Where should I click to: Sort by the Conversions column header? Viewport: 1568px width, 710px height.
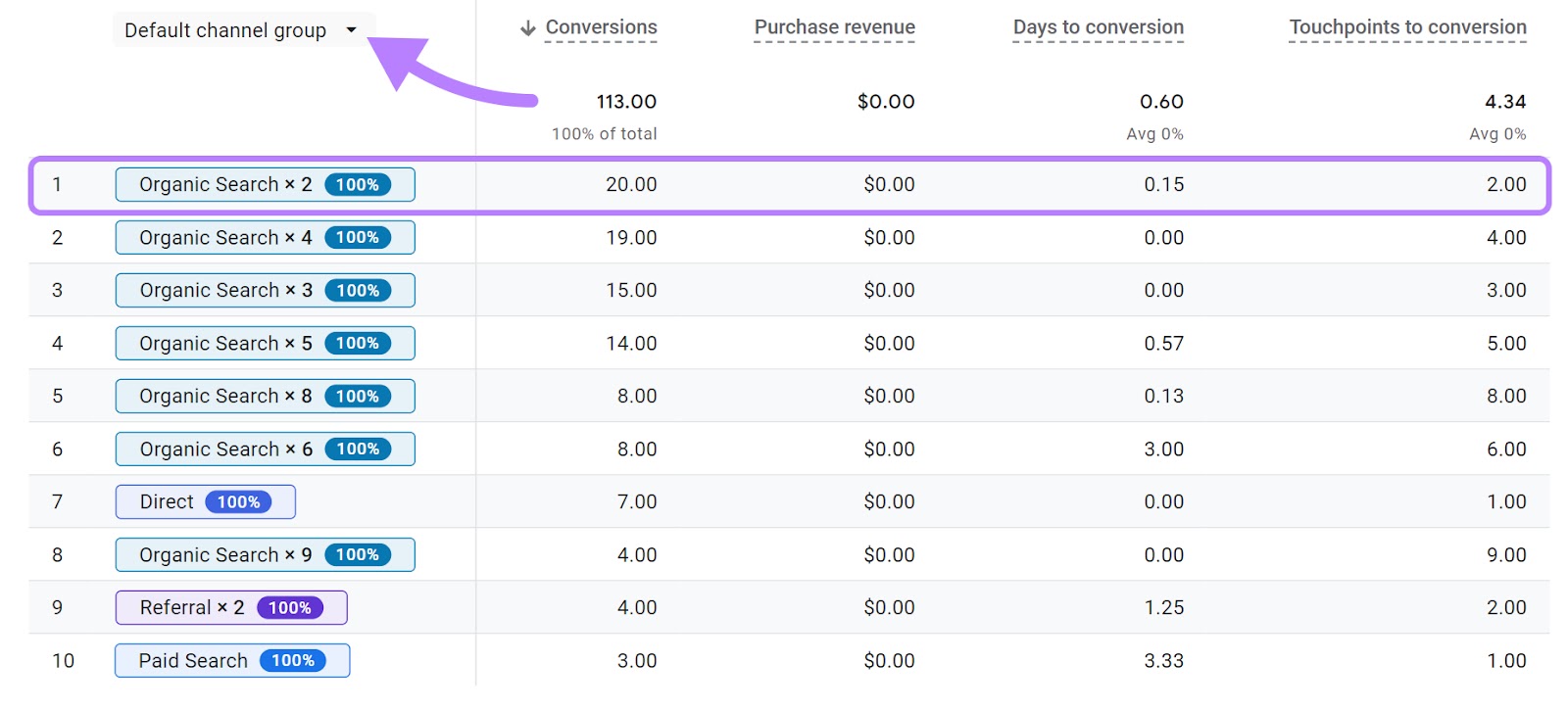click(601, 27)
